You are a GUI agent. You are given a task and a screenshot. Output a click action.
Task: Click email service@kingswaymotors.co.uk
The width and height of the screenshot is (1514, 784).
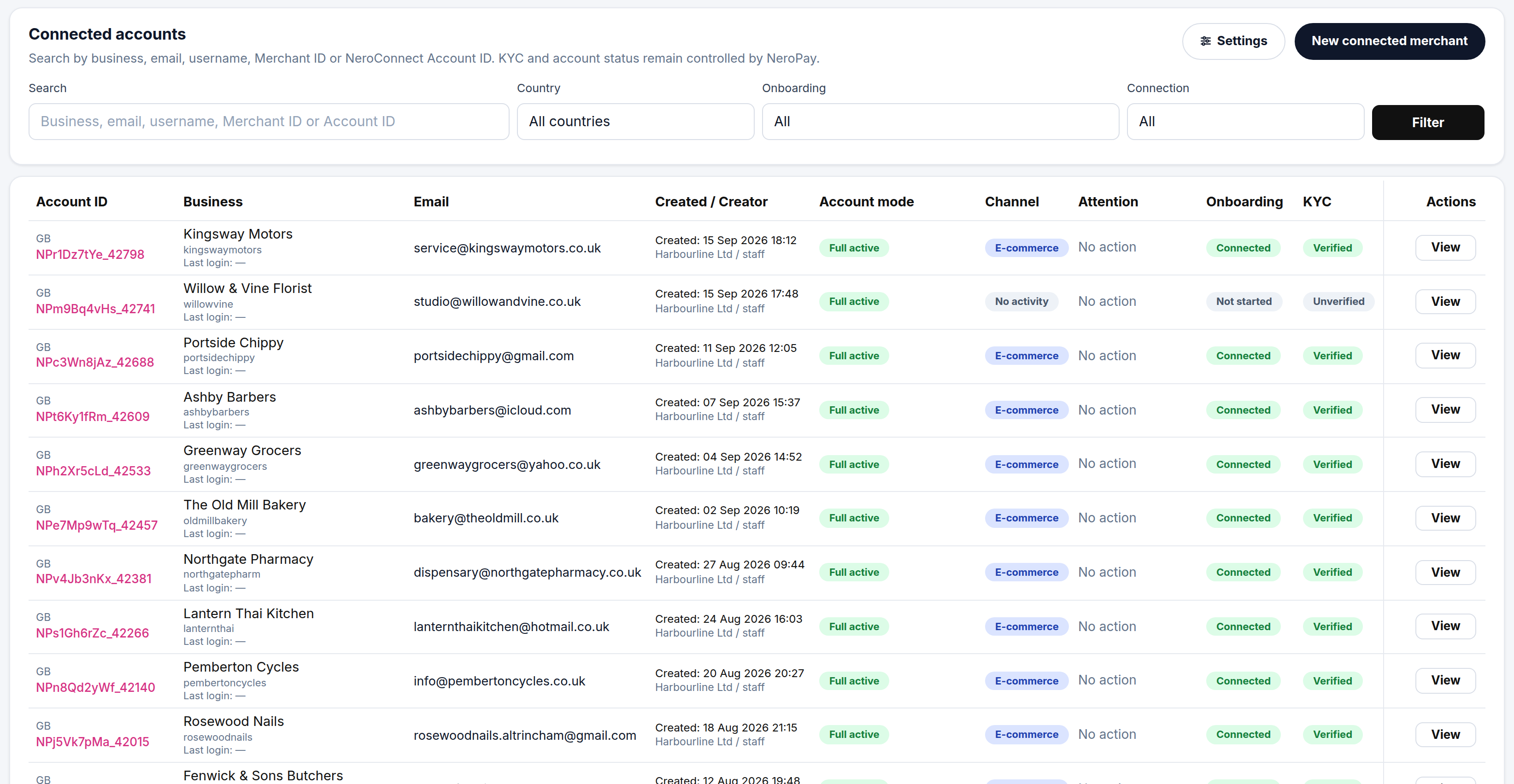tap(507, 249)
